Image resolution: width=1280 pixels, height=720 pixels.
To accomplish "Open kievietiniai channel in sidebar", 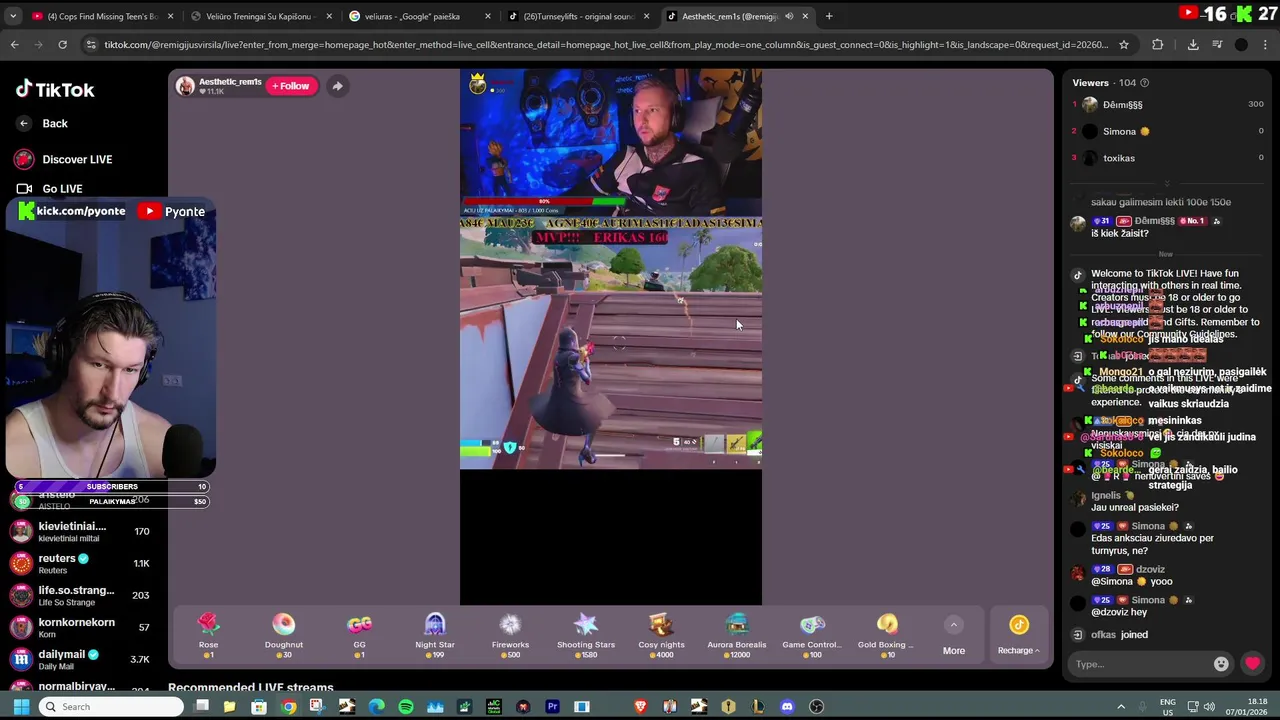I will [80, 531].
